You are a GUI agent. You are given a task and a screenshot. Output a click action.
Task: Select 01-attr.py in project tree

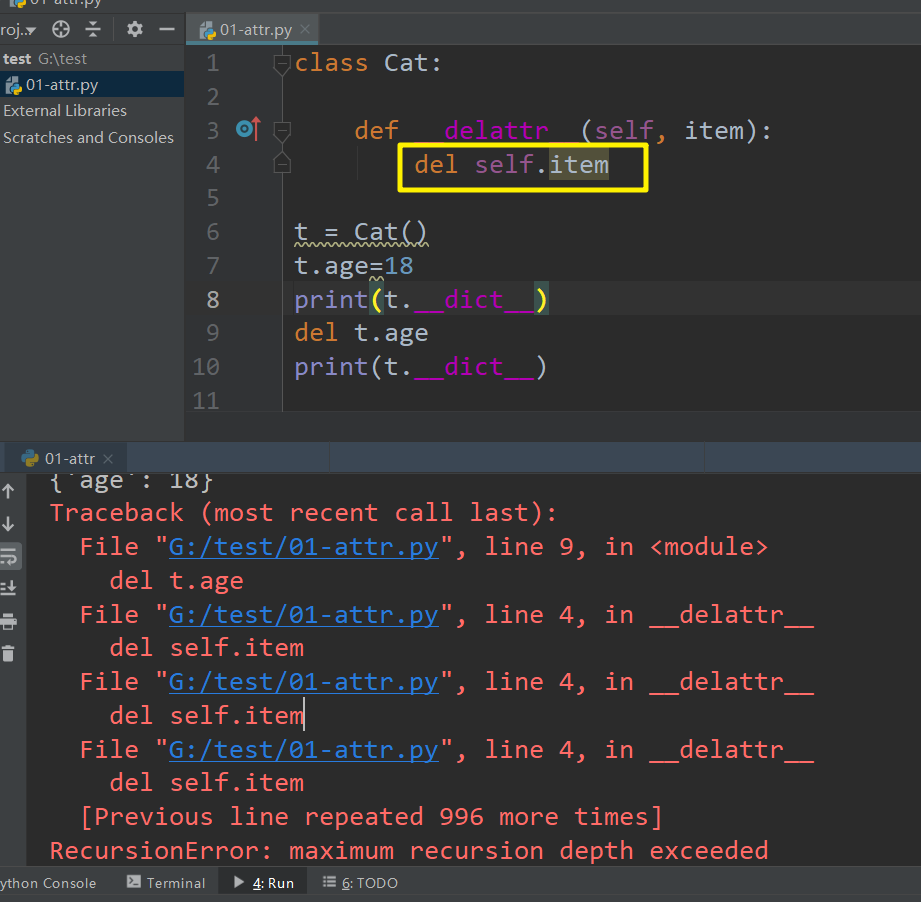click(92, 85)
